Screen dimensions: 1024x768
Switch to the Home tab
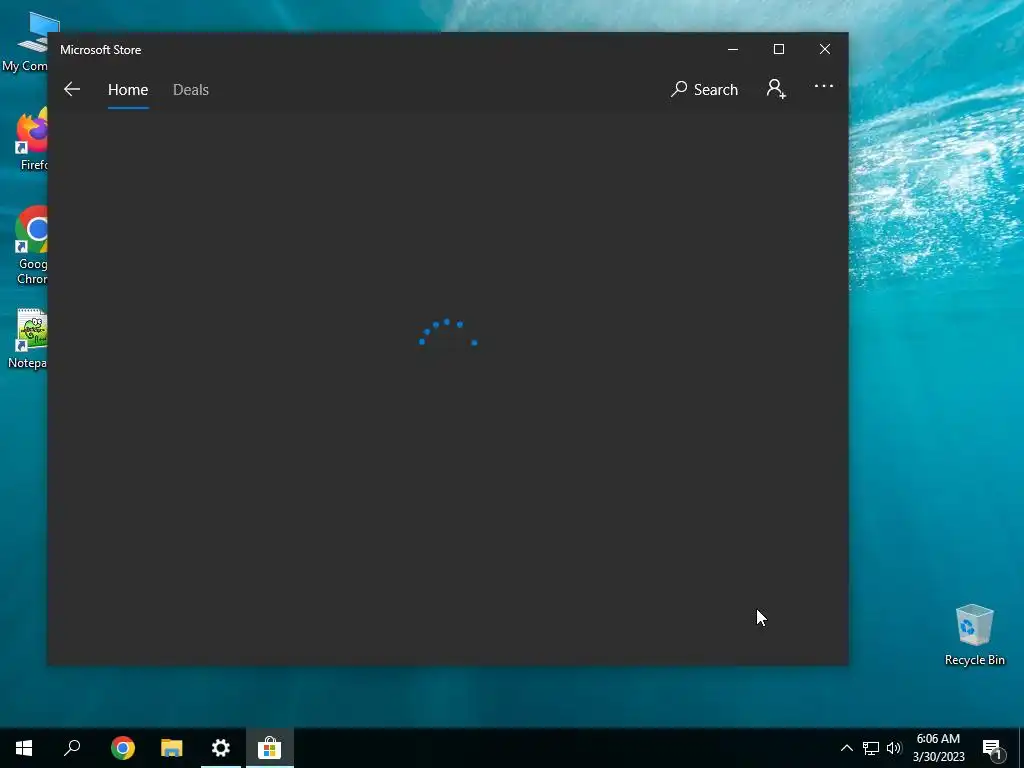click(128, 89)
